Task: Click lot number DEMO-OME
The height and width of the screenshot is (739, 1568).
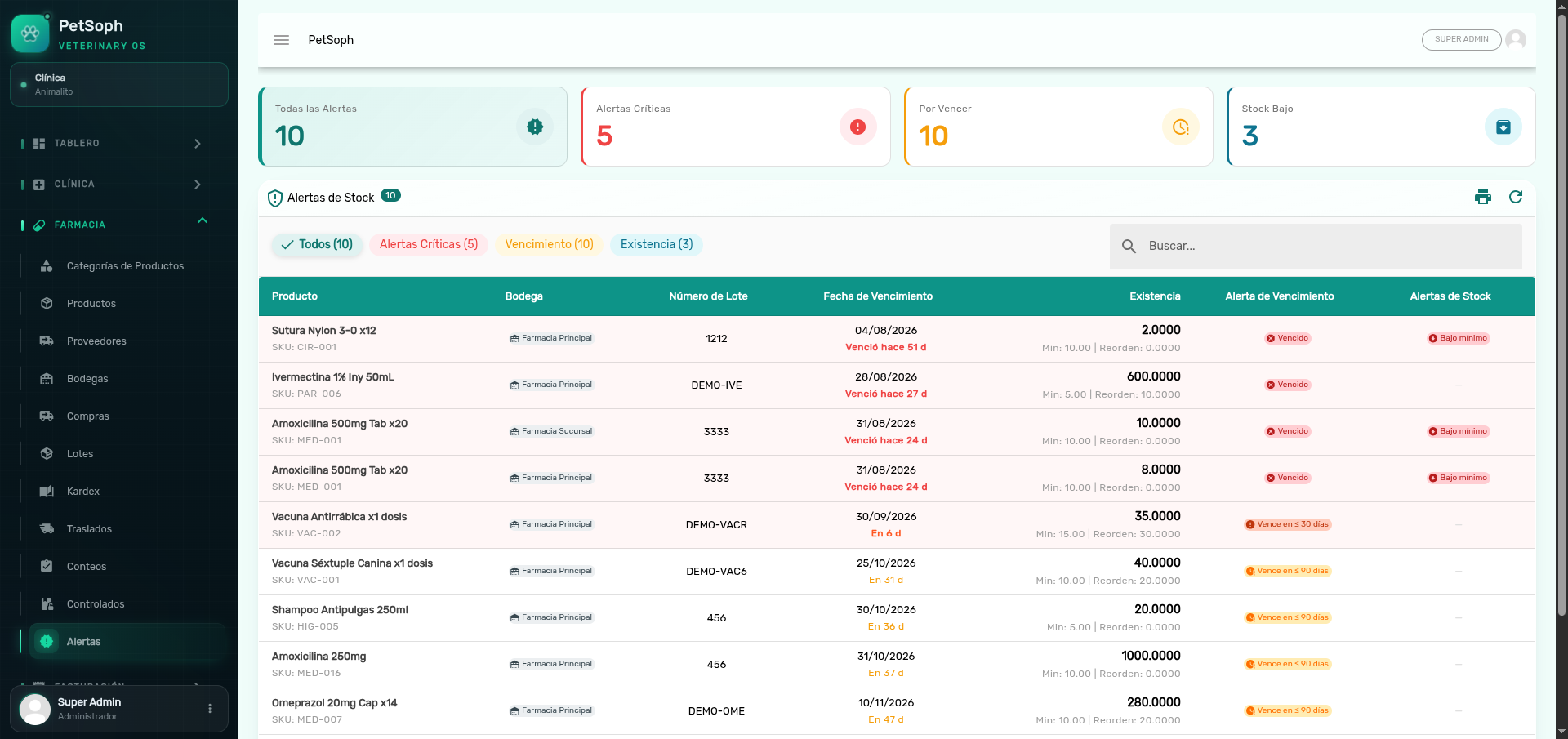Action: (716, 711)
